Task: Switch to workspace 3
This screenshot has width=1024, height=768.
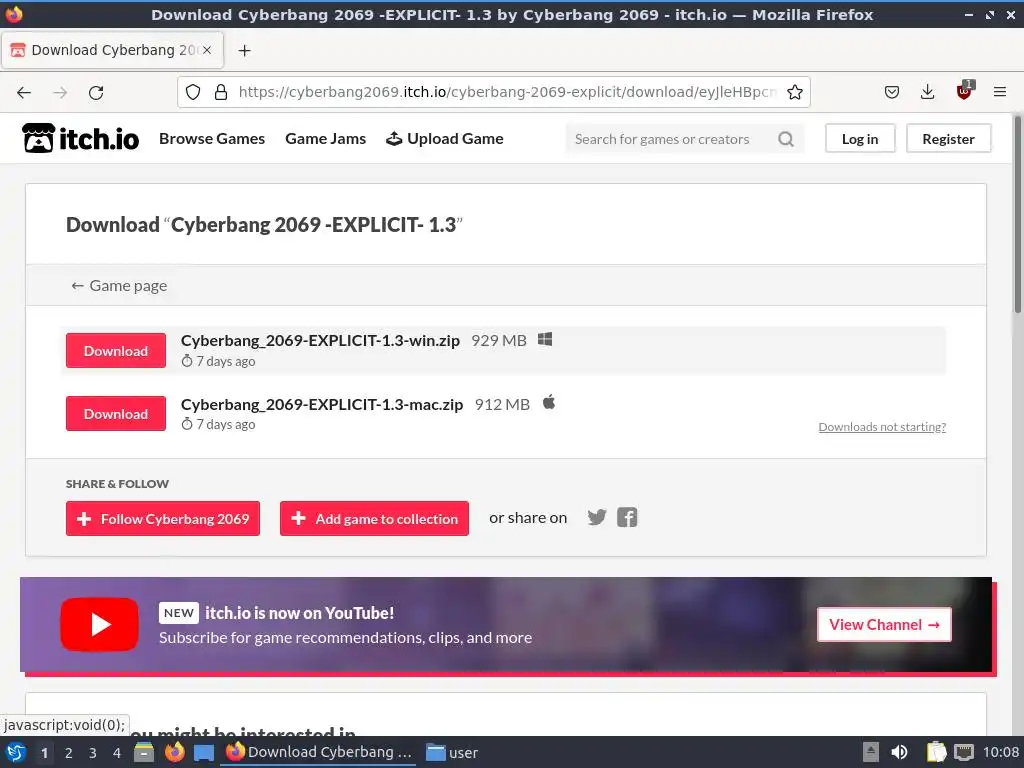Action: tap(93, 753)
